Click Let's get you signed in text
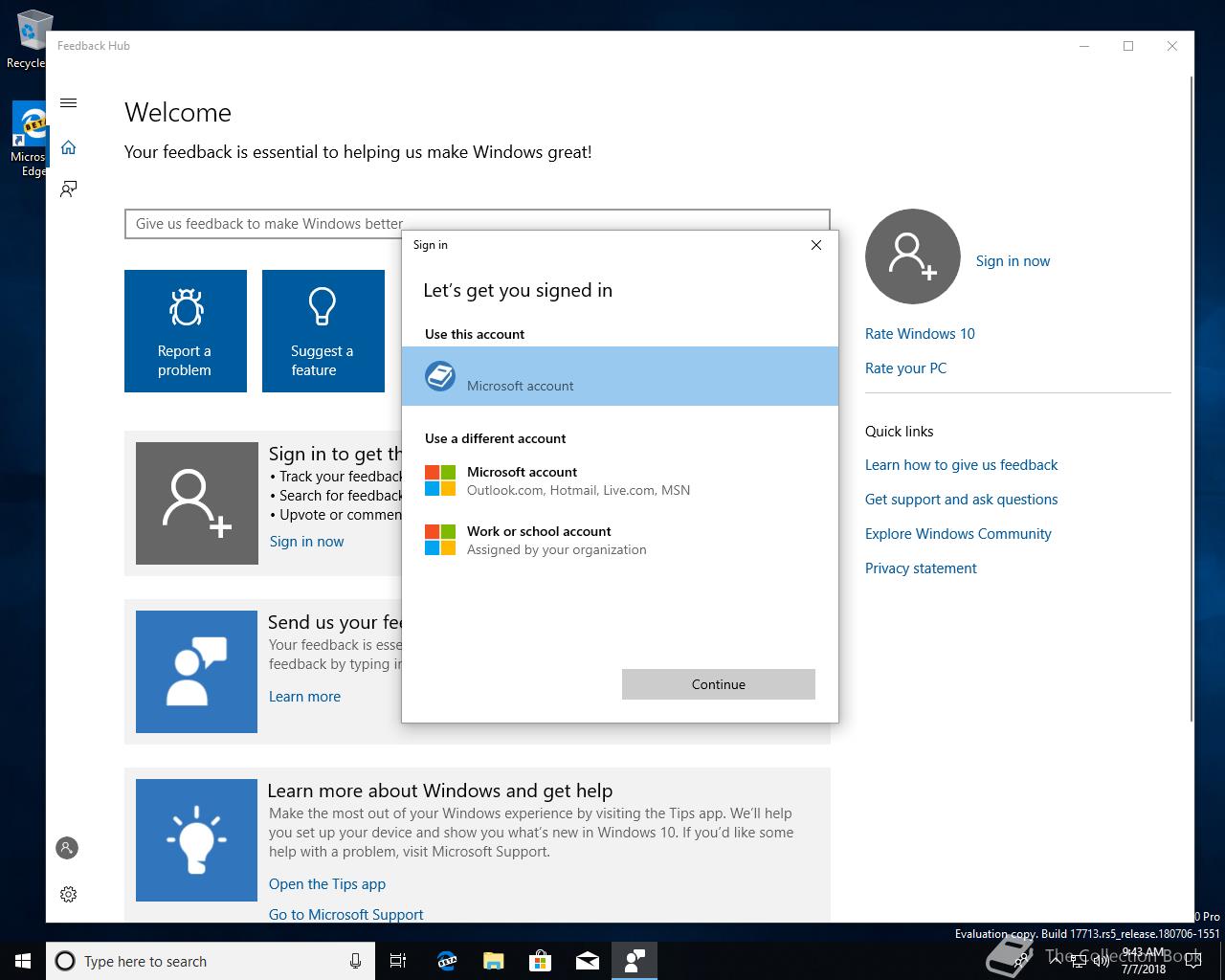The width and height of the screenshot is (1225, 980). [x=518, y=291]
